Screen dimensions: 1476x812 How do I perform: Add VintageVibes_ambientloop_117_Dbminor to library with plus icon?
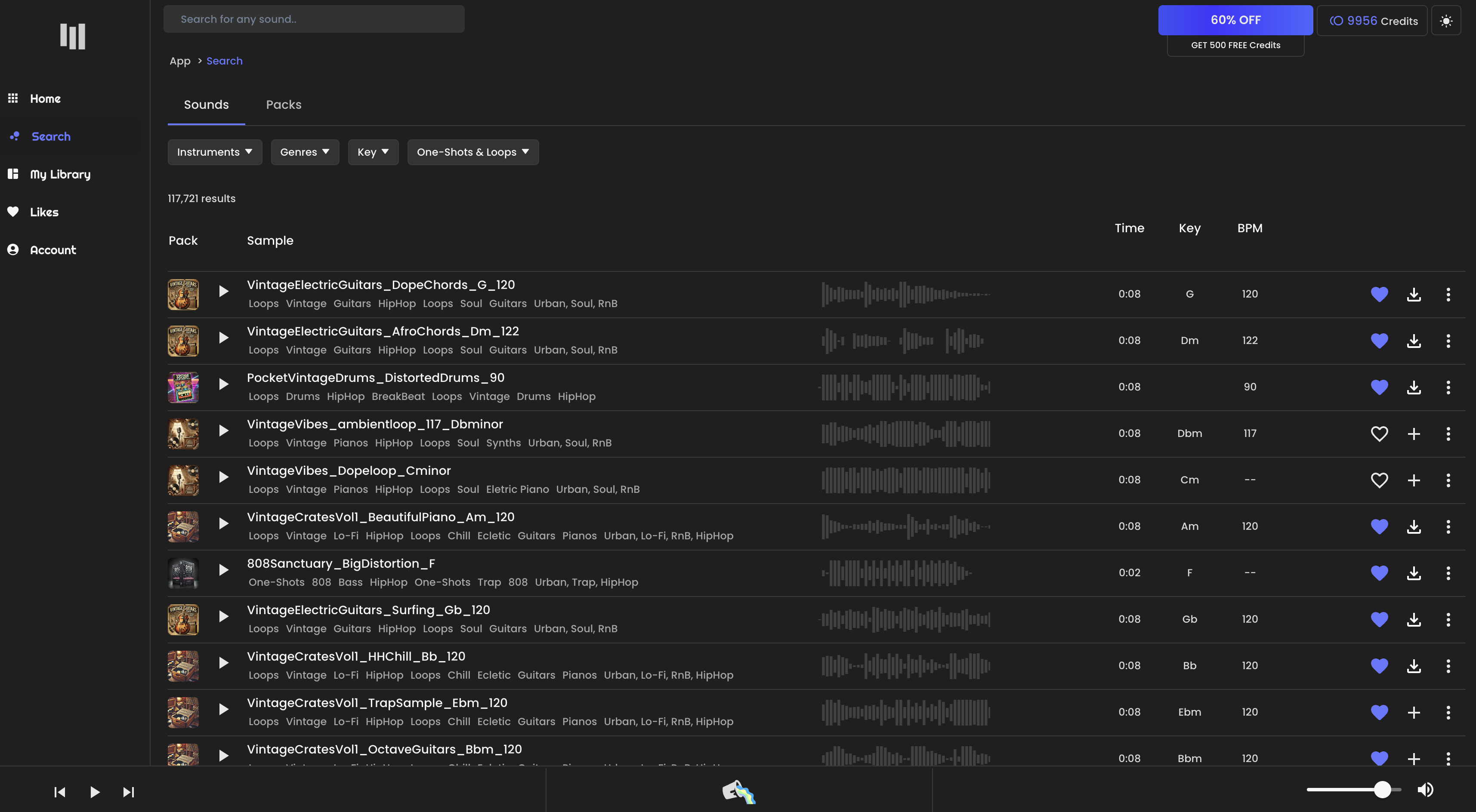pos(1414,434)
